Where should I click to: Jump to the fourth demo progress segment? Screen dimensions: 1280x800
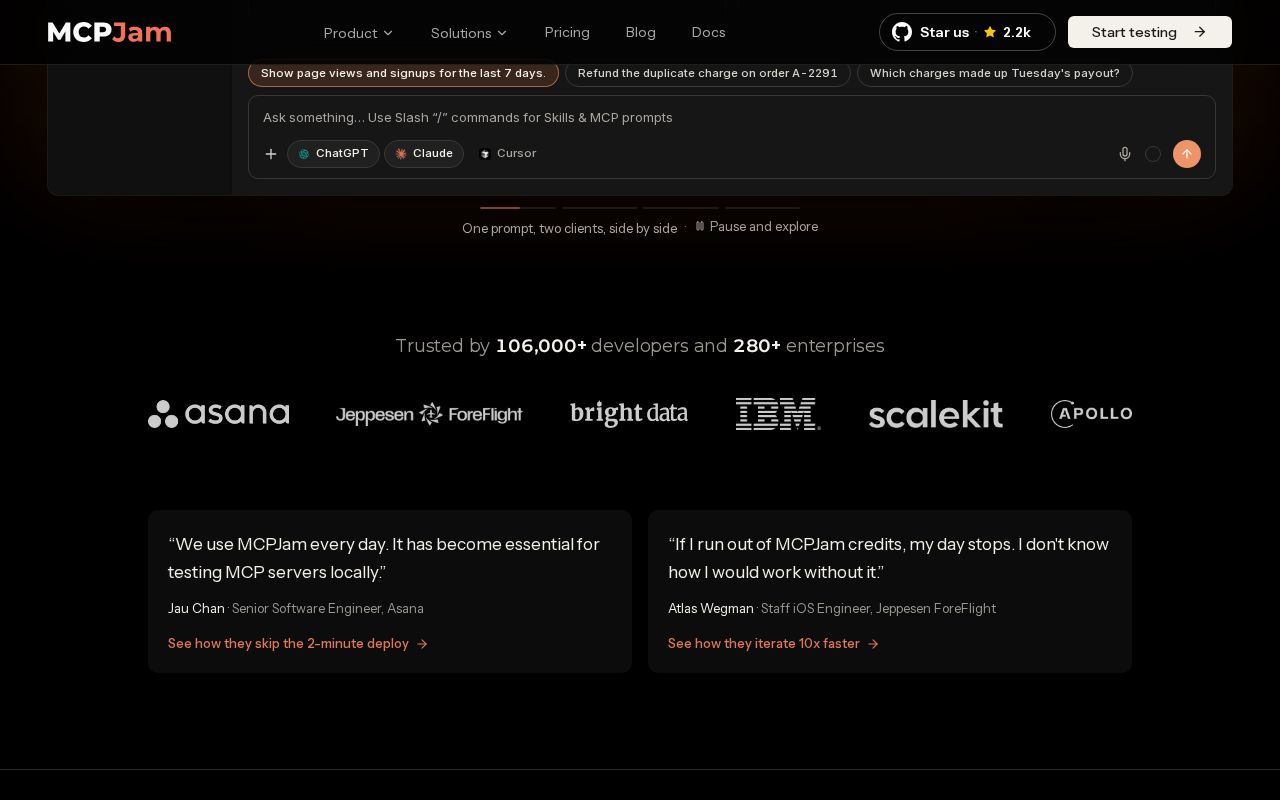tap(762, 208)
